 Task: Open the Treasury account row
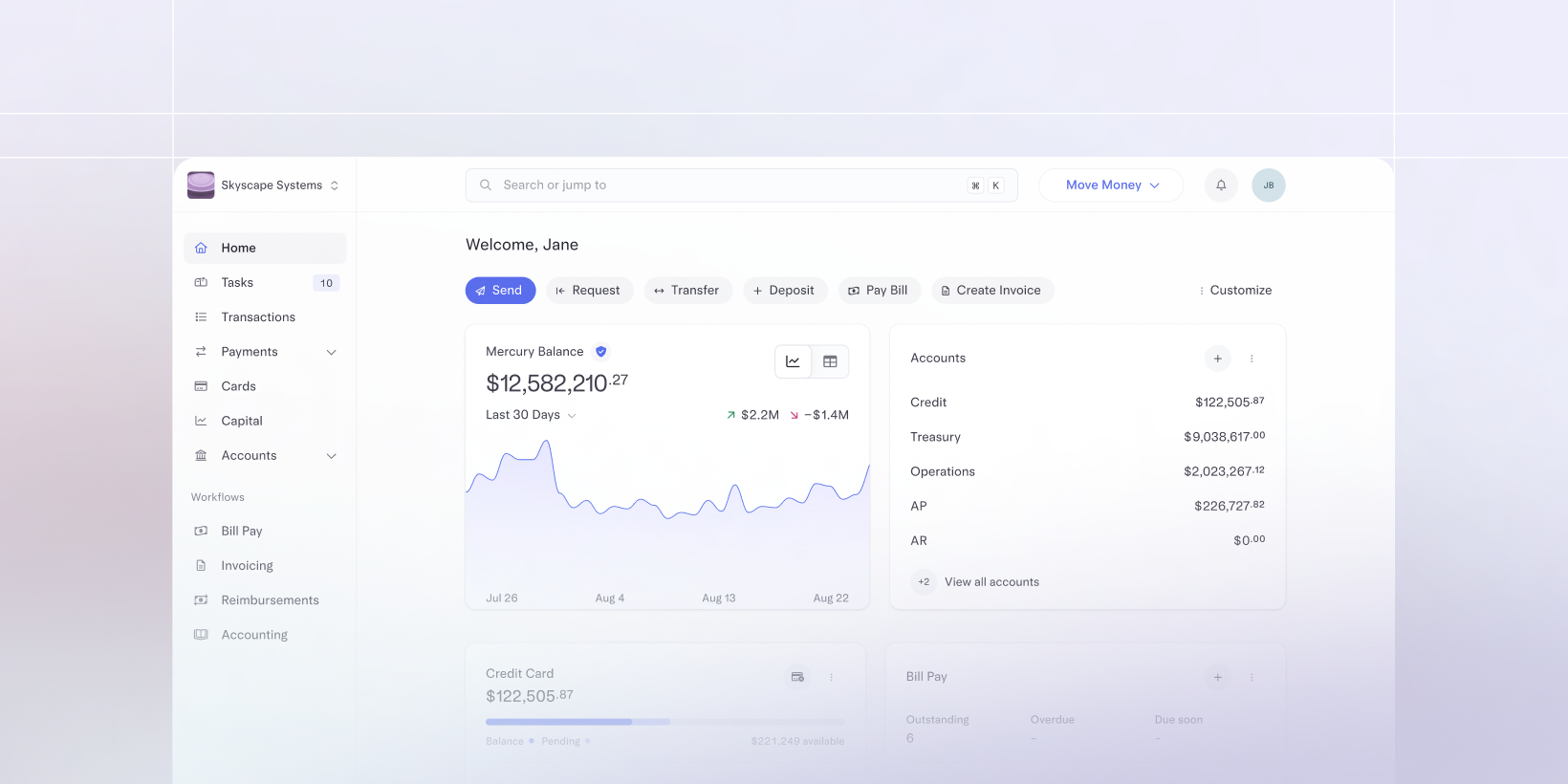1087,437
